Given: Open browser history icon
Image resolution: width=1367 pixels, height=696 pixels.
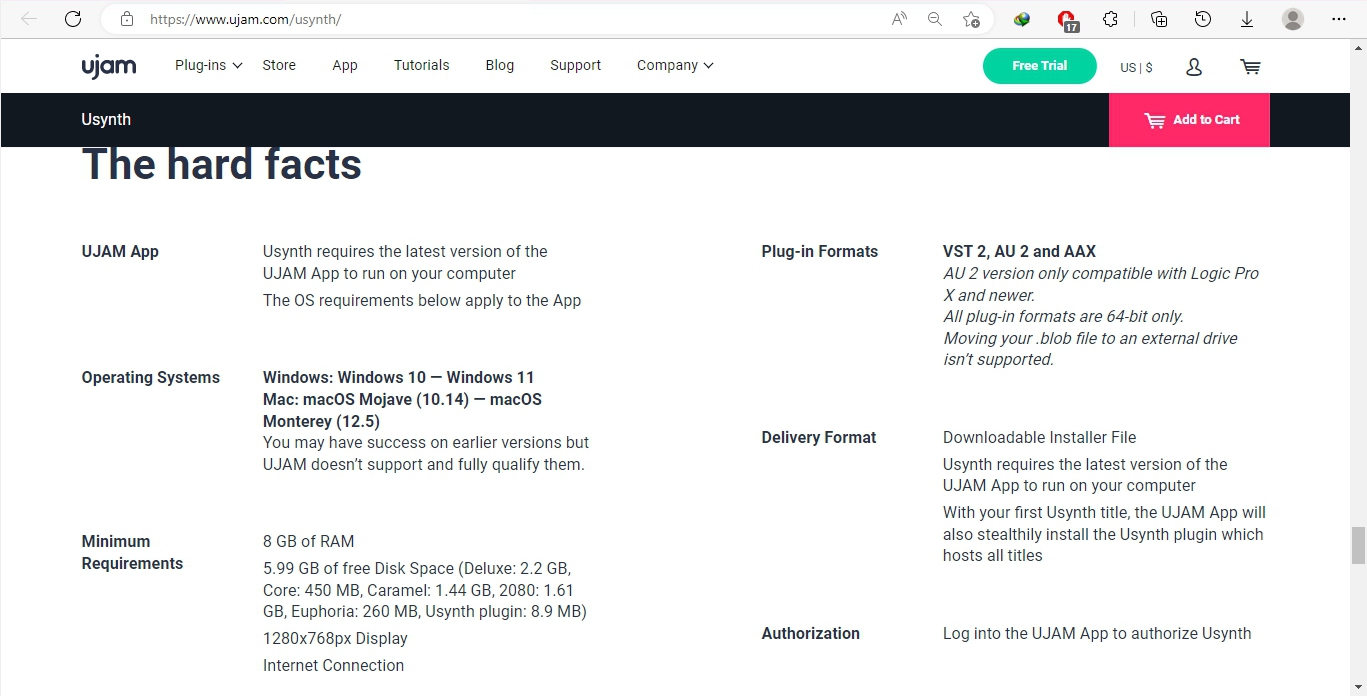Looking at the screenshot, I should click(x=1203, y=19).
